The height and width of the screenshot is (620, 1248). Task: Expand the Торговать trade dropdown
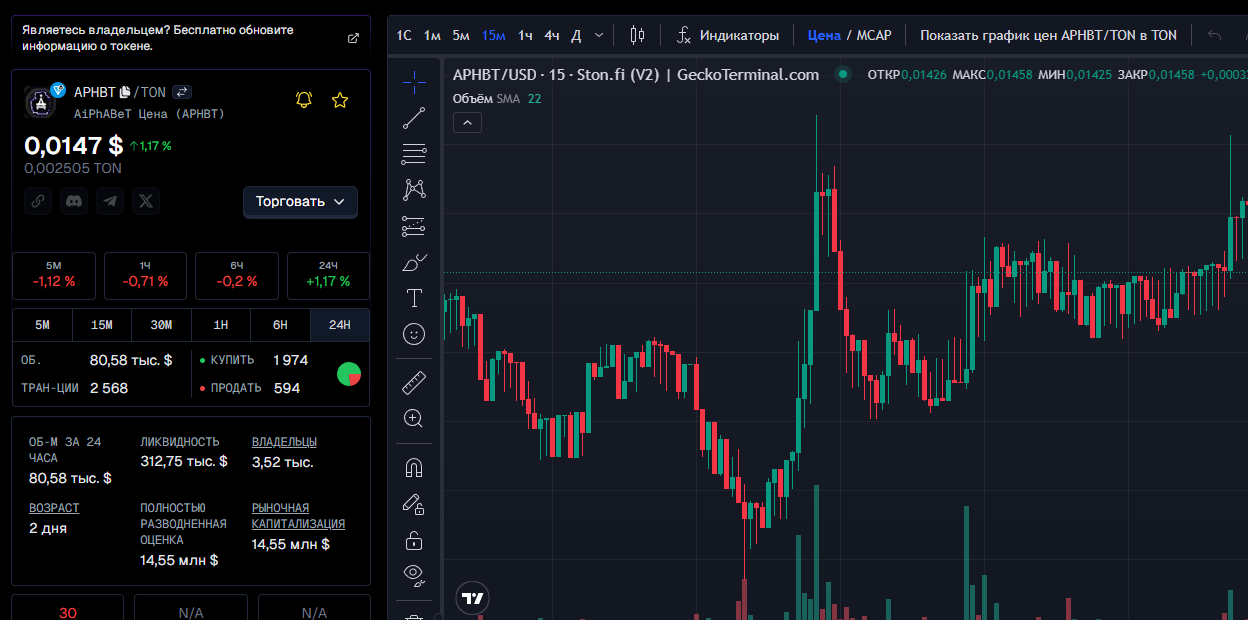click(300, 201)
